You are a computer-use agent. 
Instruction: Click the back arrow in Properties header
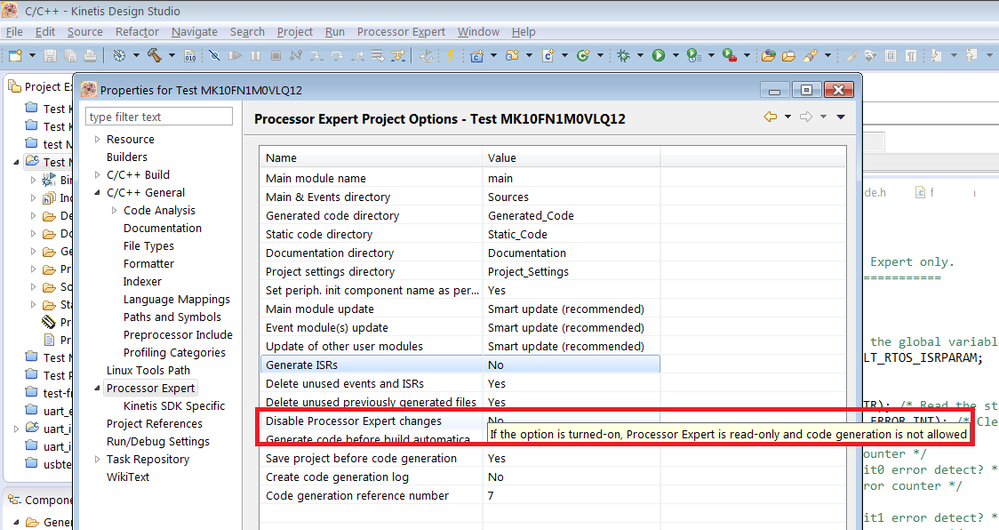tap(770, 117)
